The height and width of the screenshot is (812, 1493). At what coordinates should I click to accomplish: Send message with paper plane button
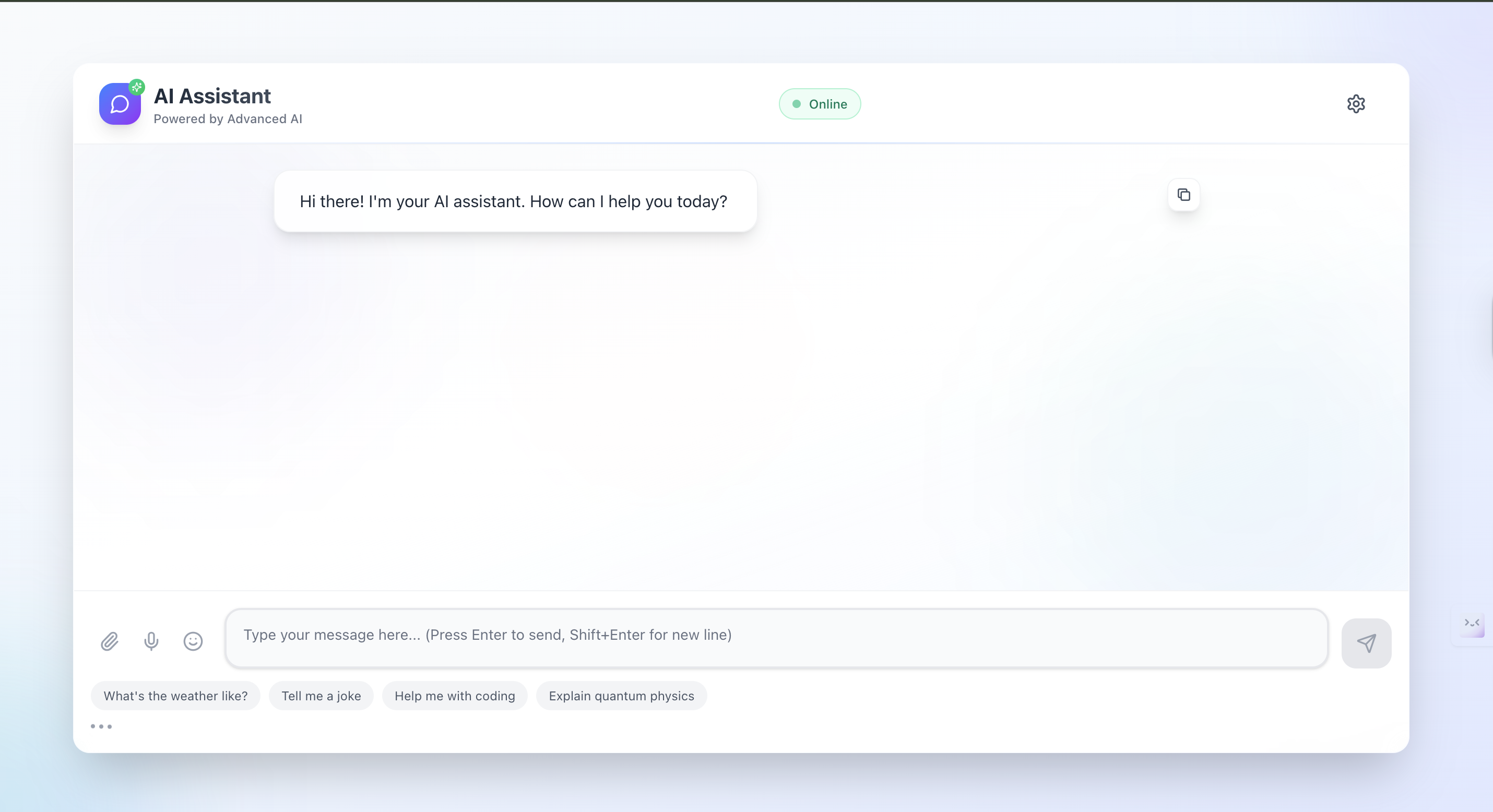click(x=1366, y=643)
